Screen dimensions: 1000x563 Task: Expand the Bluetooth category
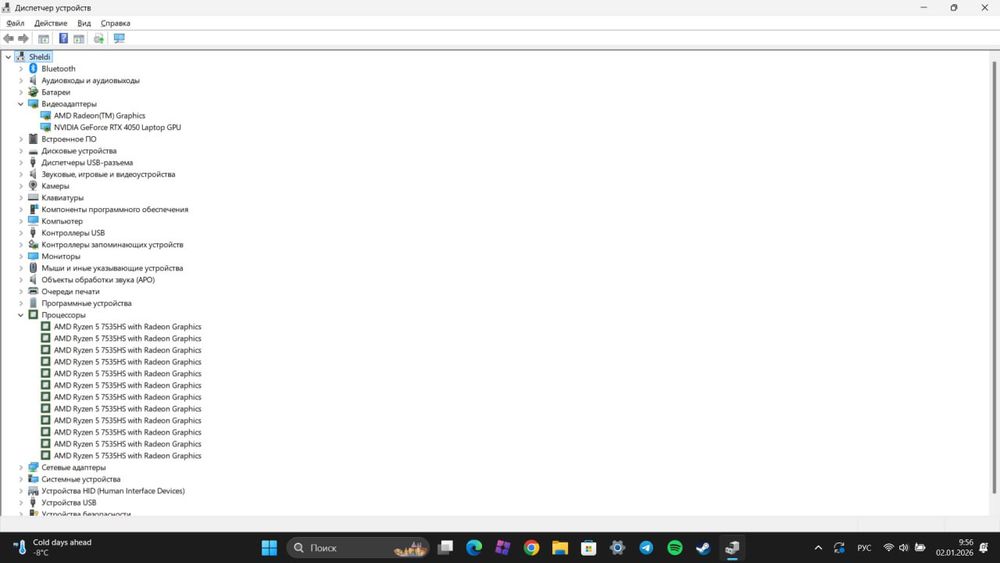coord(20,68)
